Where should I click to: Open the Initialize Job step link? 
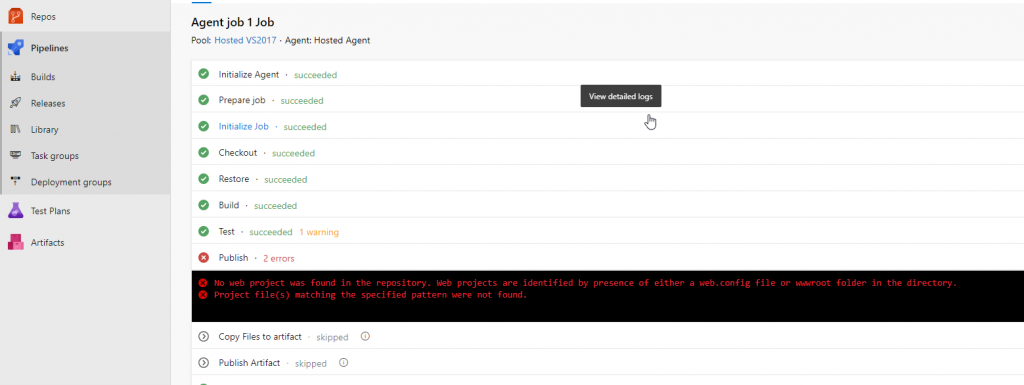[x=244, y=127]
